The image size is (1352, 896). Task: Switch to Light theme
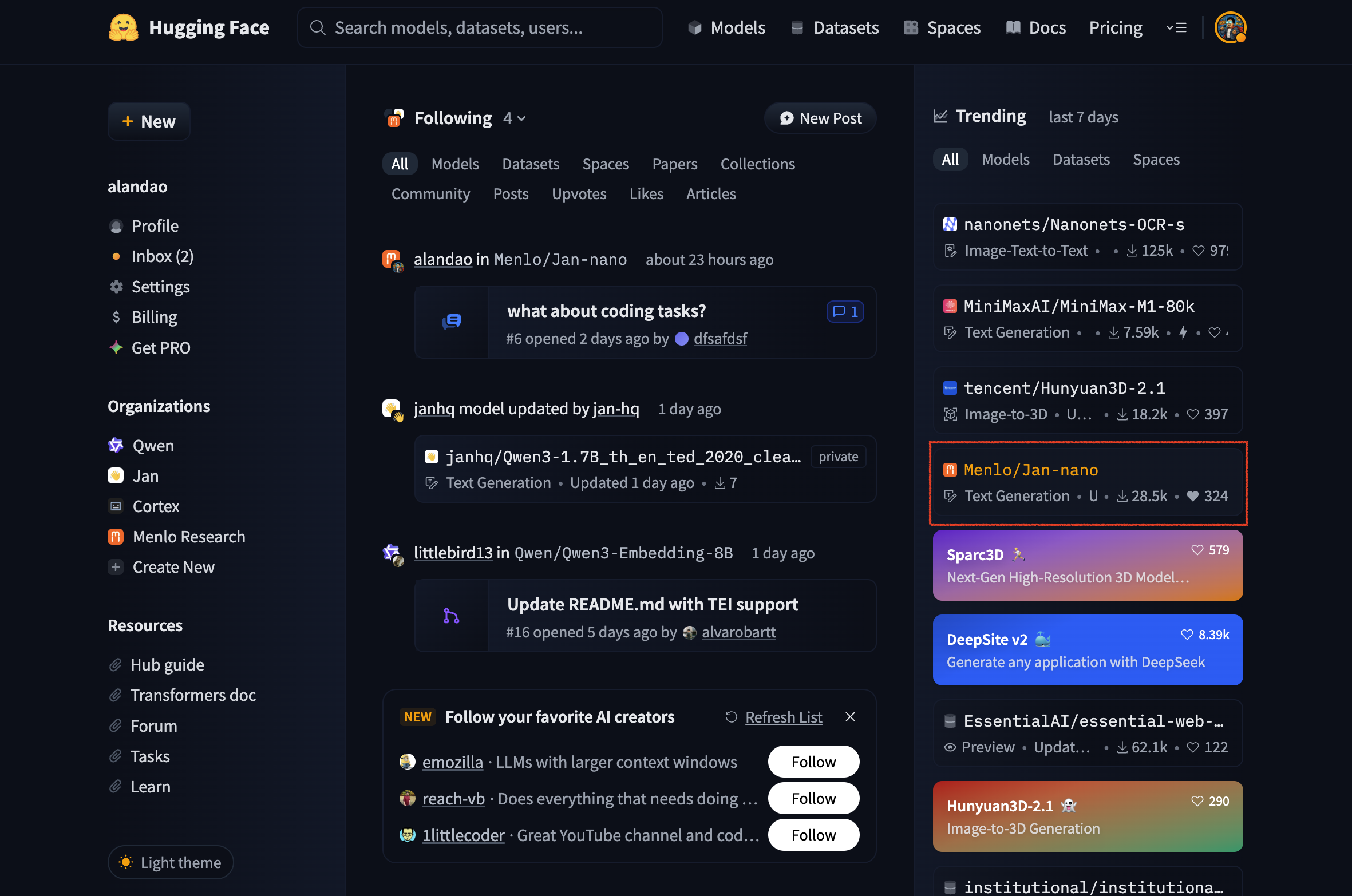coord(171,862)
